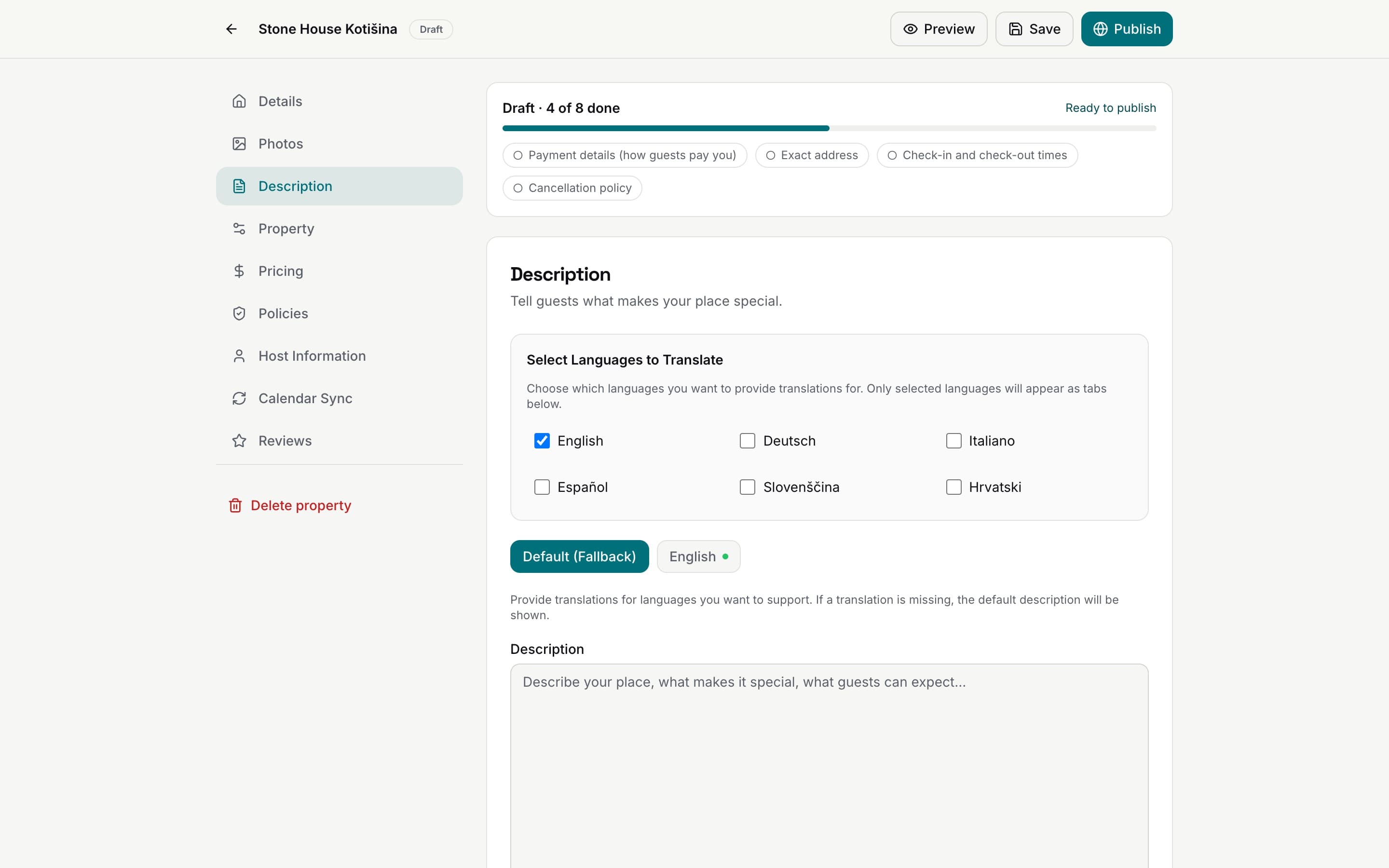The height and width of the screenshot is (868, 1389).
Task: Click the Draft status badge
Action: [x=431, y=29]
